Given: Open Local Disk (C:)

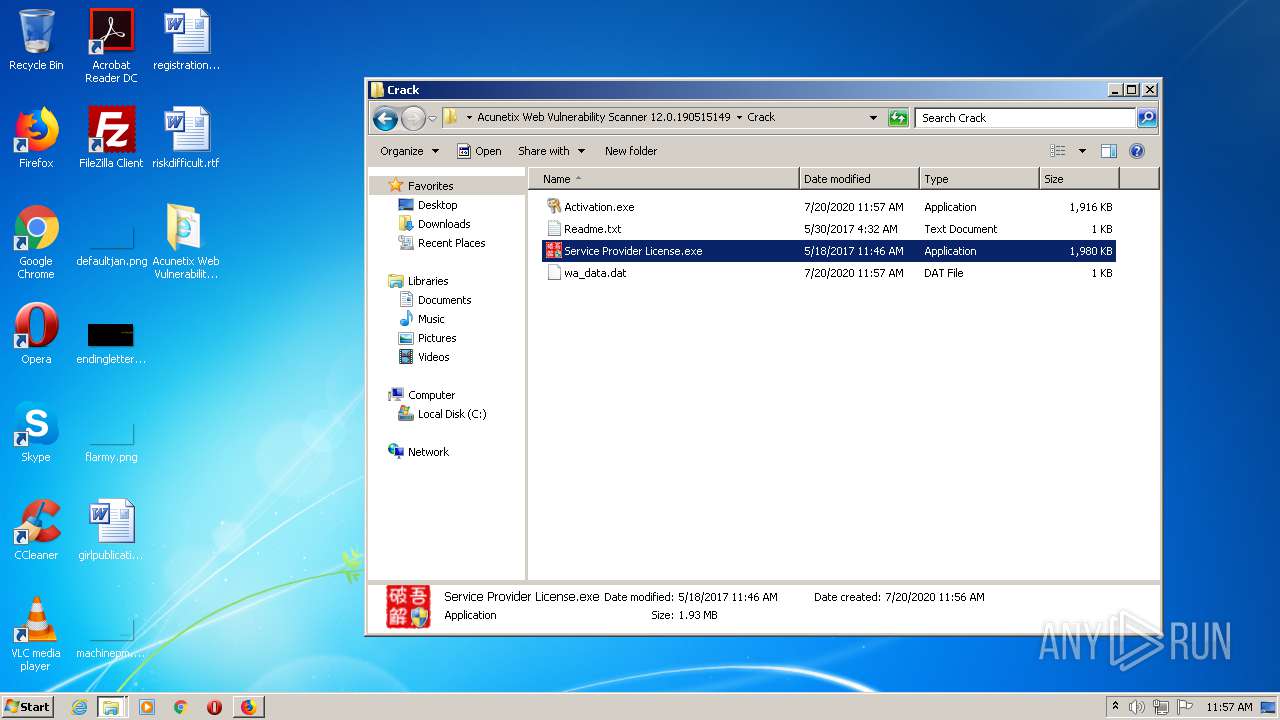Looking at the screenshot, I should pyautogui.click(x=452, y=414).
